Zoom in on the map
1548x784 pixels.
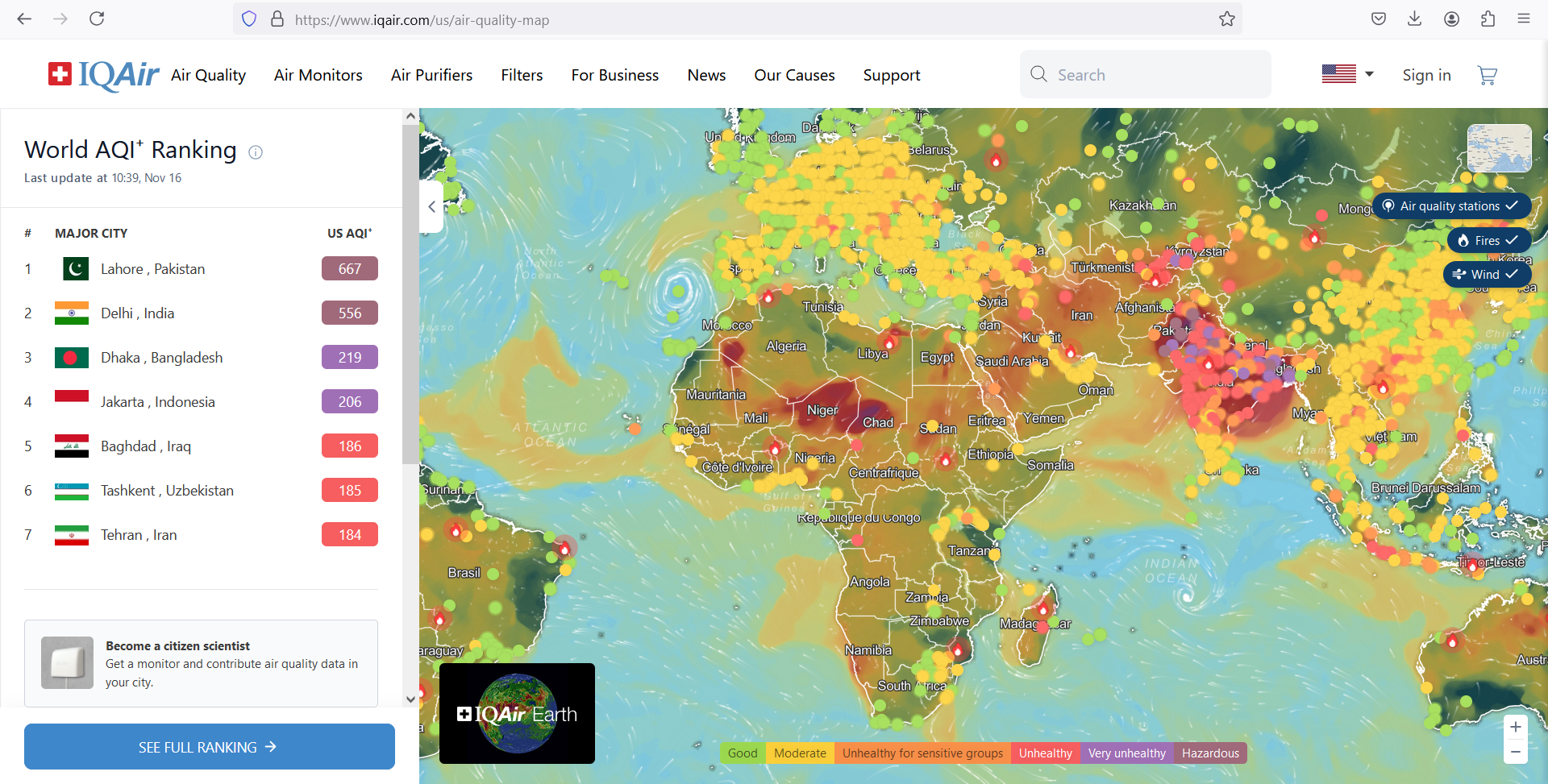point(1515,727)
